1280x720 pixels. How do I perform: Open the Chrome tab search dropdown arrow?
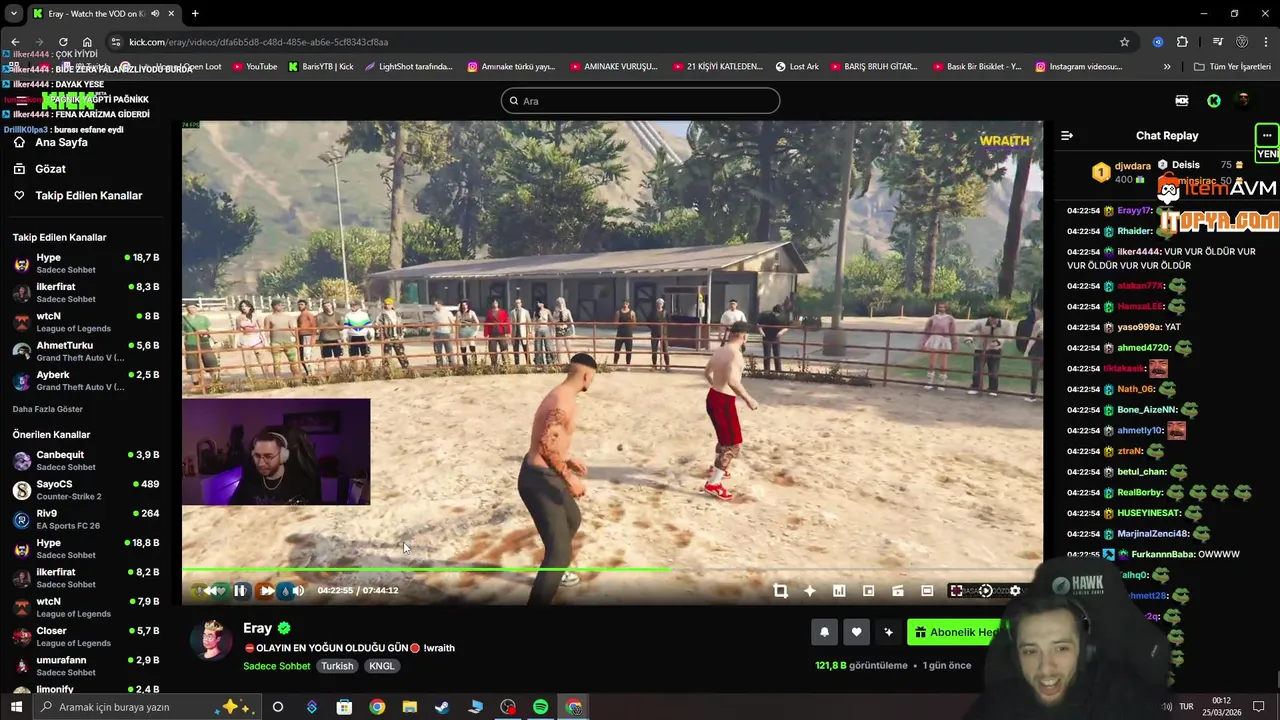[x=14, y=14]
